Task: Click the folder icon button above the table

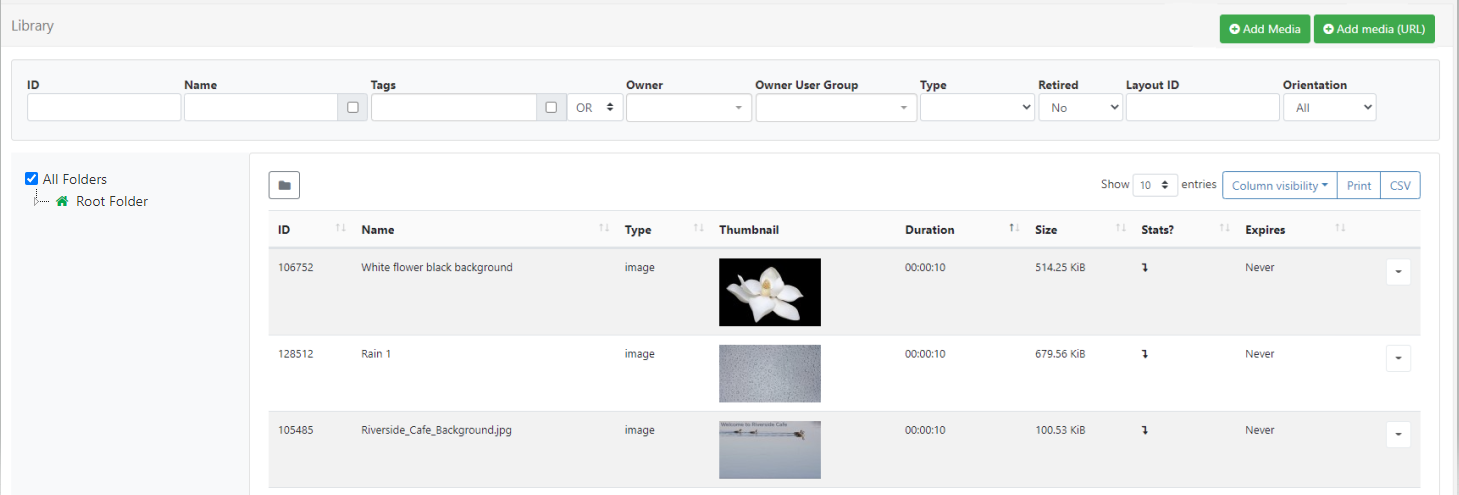Action: coord(284,185)
